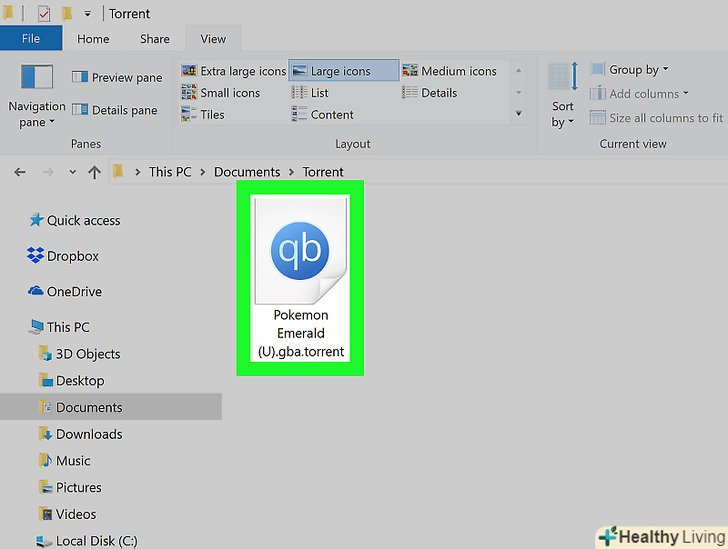Expand chevron after This PC breadcrumb

tap(203, 172)
